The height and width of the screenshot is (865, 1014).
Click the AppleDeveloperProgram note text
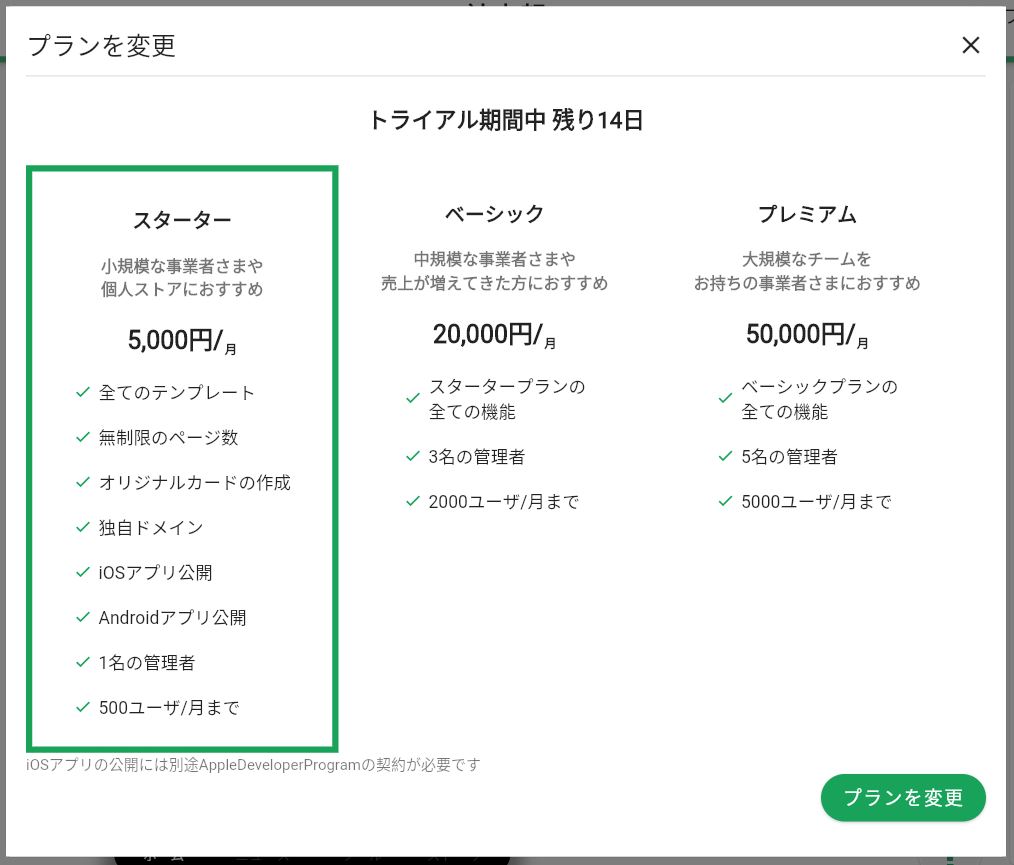[x=254, y=765]
